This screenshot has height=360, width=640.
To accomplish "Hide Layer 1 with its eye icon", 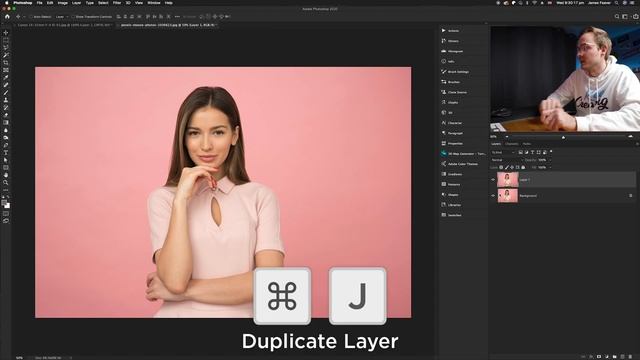I will (493, 180).
